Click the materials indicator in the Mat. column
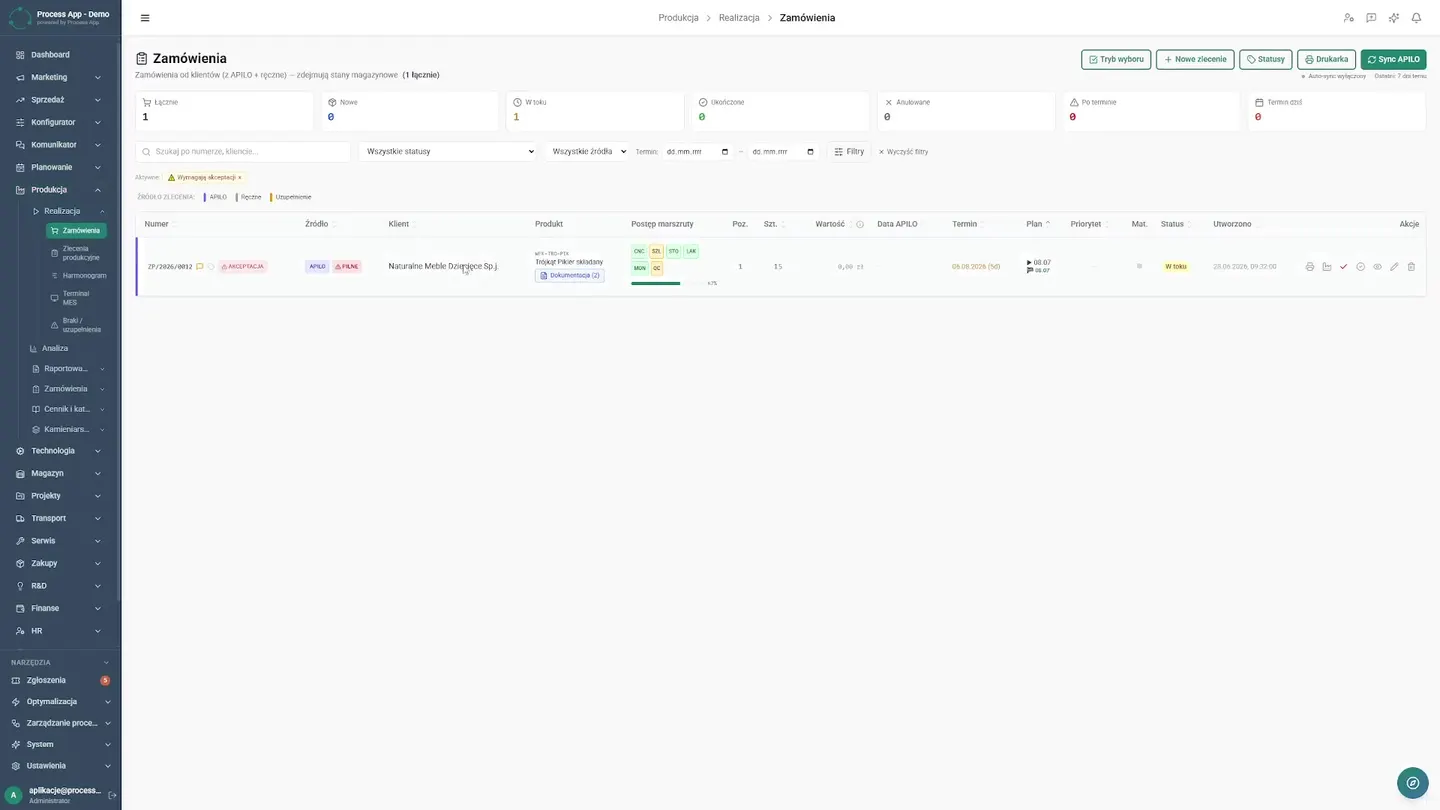 (x=1139, y=266)
